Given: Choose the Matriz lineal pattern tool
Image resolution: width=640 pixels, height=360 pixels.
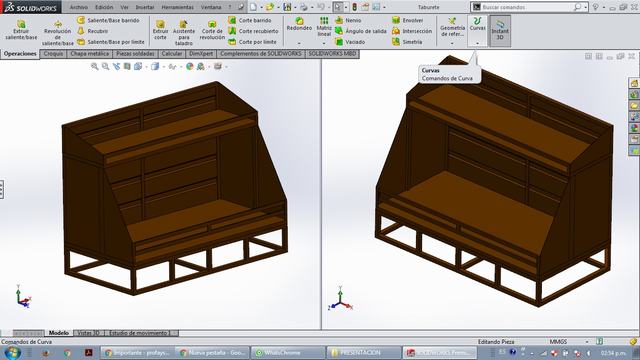Looking at the screenshot, I should 324,27.
